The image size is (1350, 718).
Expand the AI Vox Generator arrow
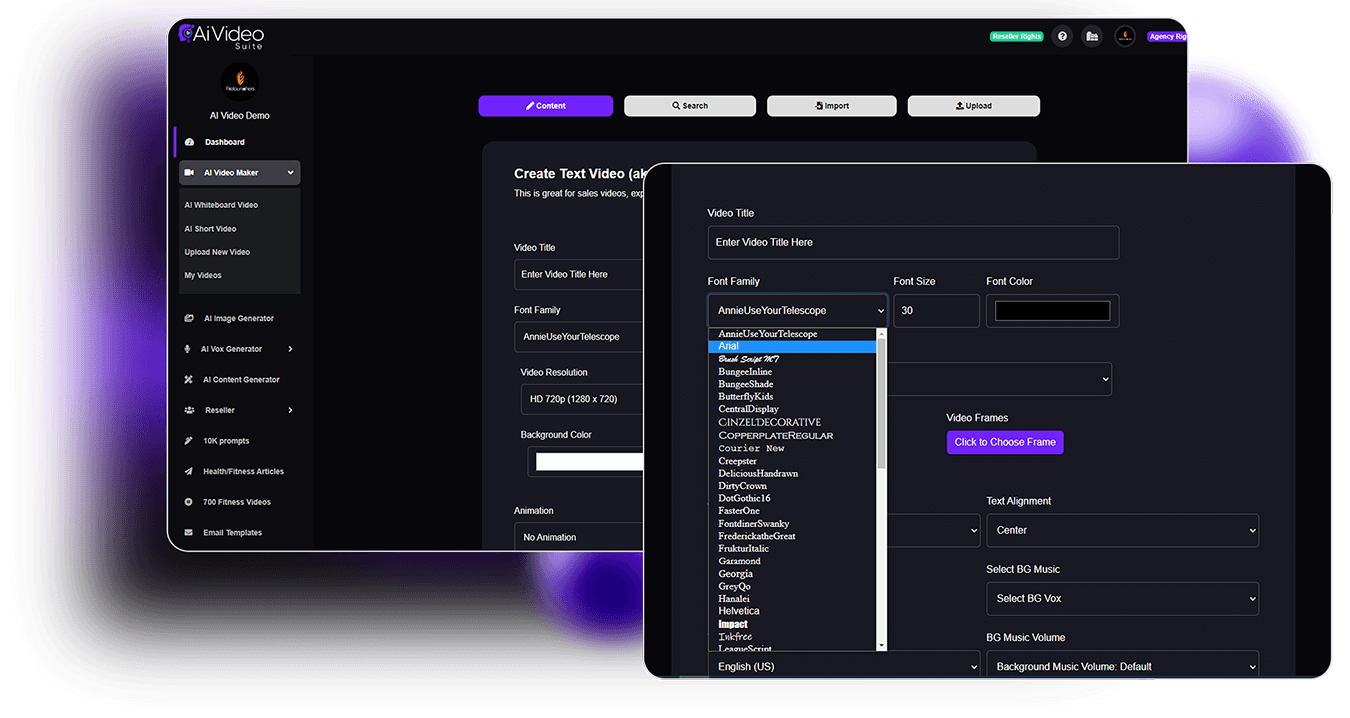tap(290, 349)
